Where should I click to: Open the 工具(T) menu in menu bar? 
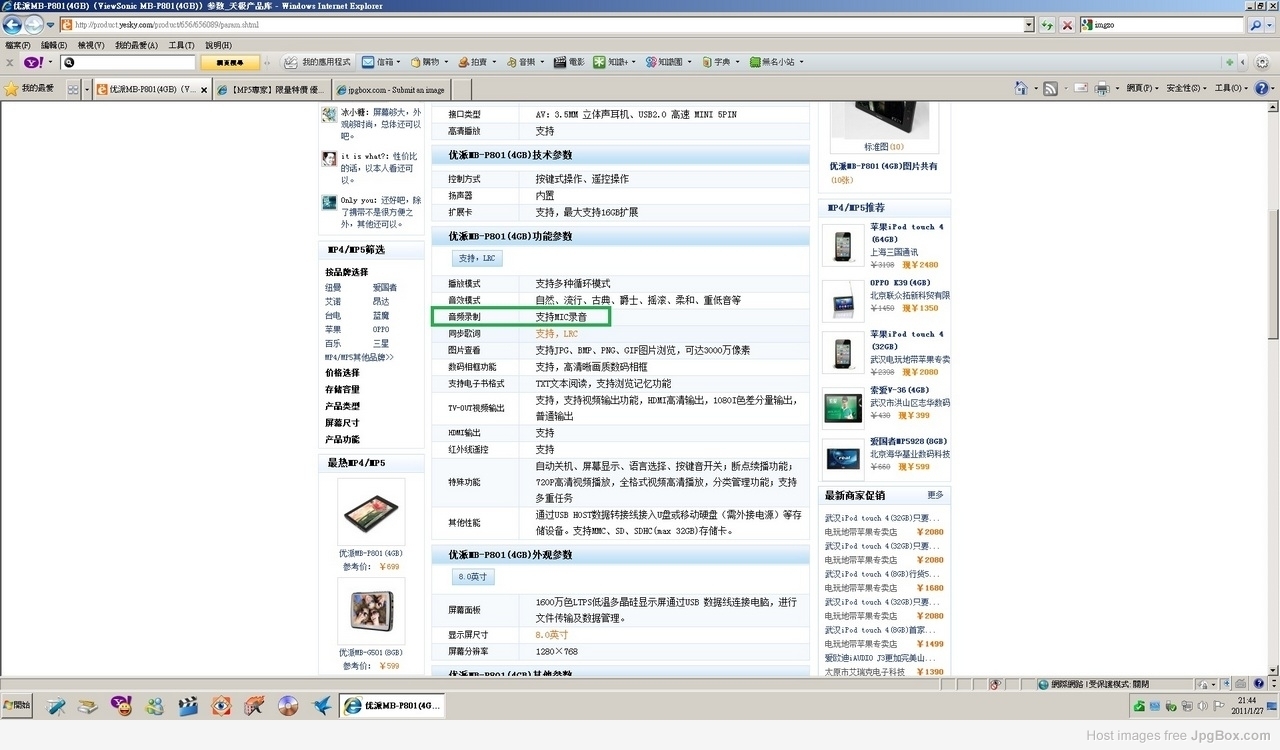(181, 45)
